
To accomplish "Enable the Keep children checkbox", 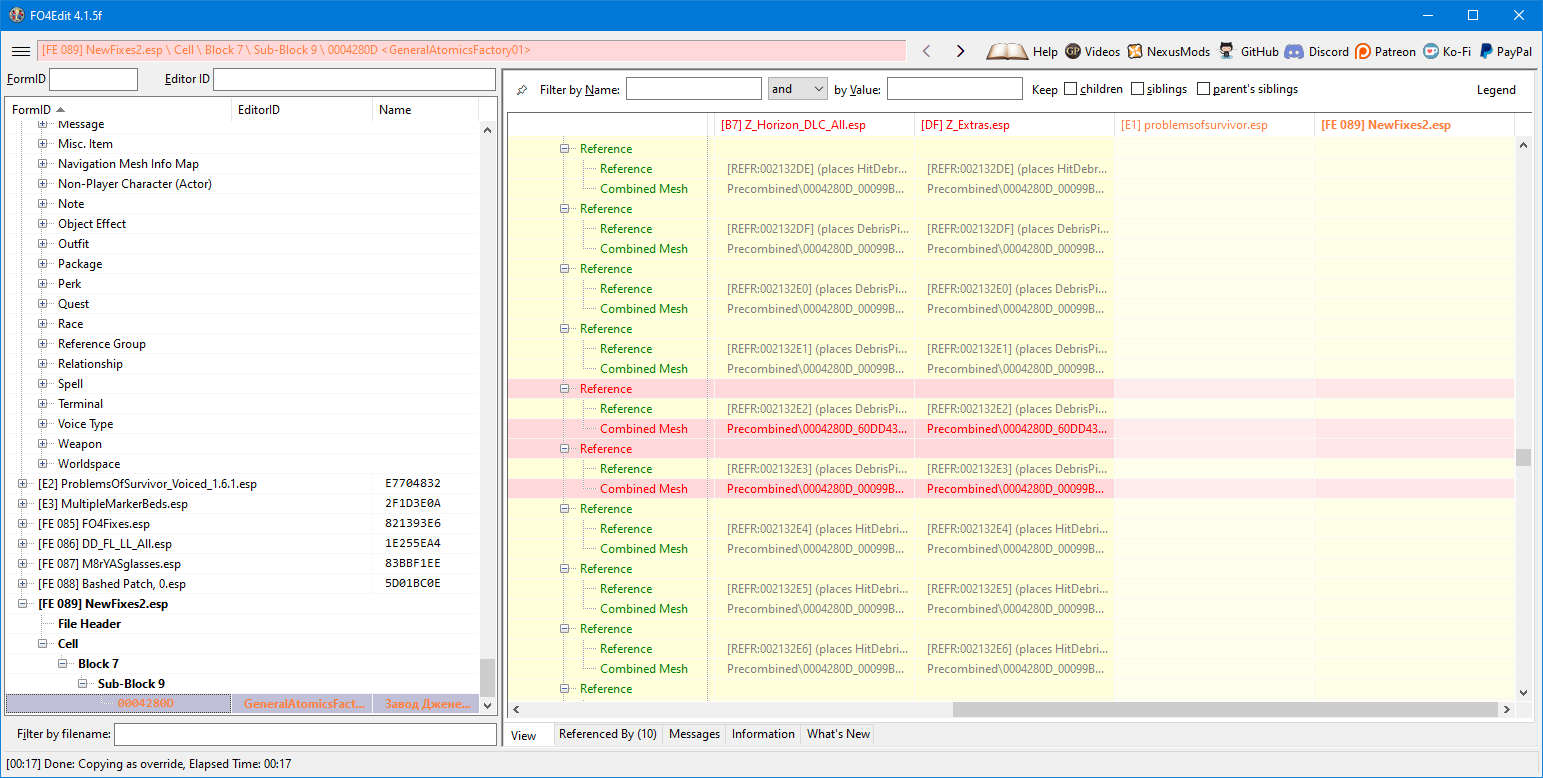I will [1071, 89].
